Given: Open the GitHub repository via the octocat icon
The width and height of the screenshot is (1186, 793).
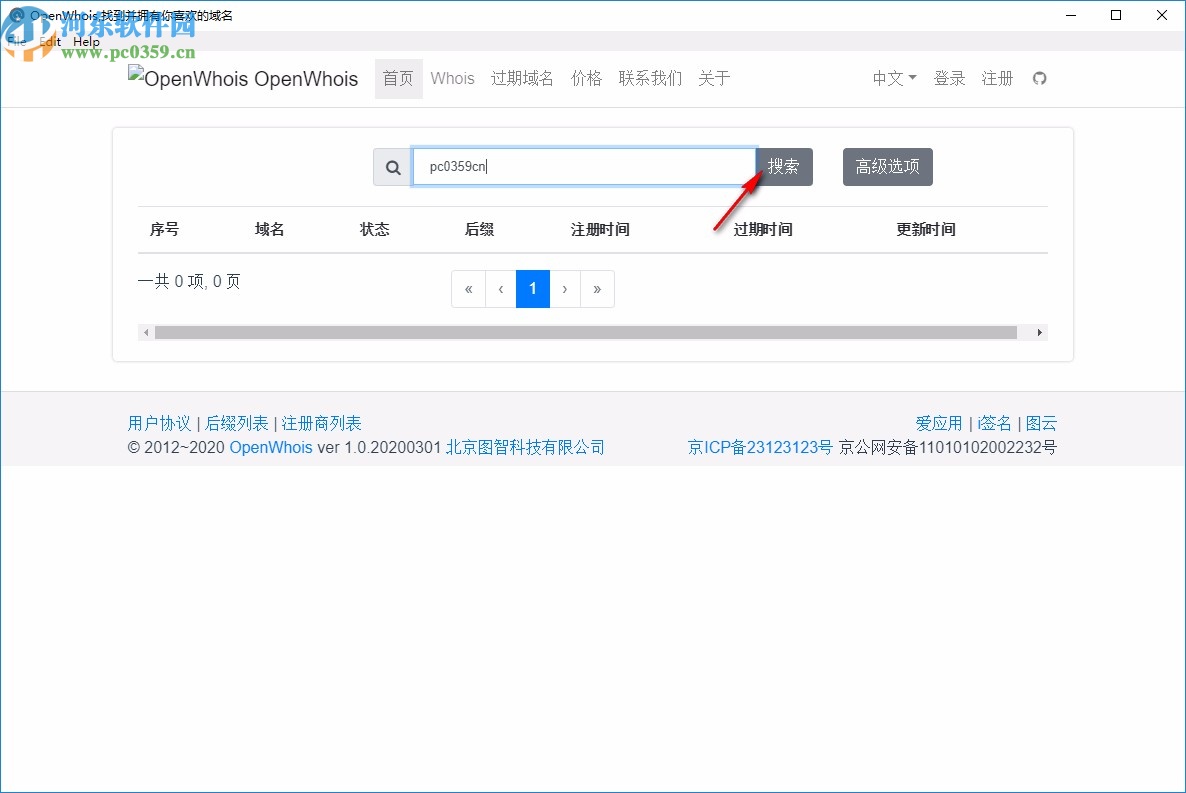Looking at the screenshot, I should [x=1040, y=78].
